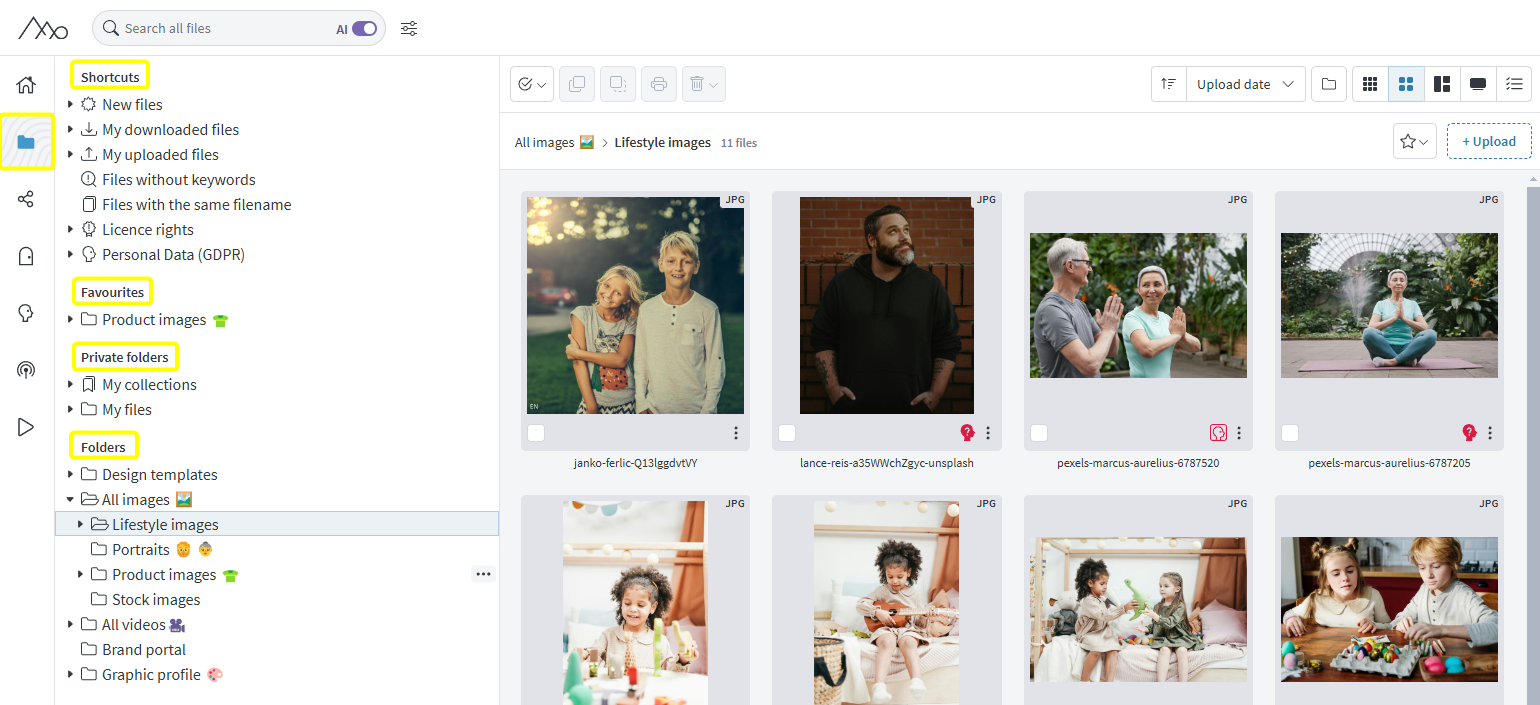Open ellipsis menu on Product images folder row
This screenshot has width=1540, height=705.
[x=484, y=574]
